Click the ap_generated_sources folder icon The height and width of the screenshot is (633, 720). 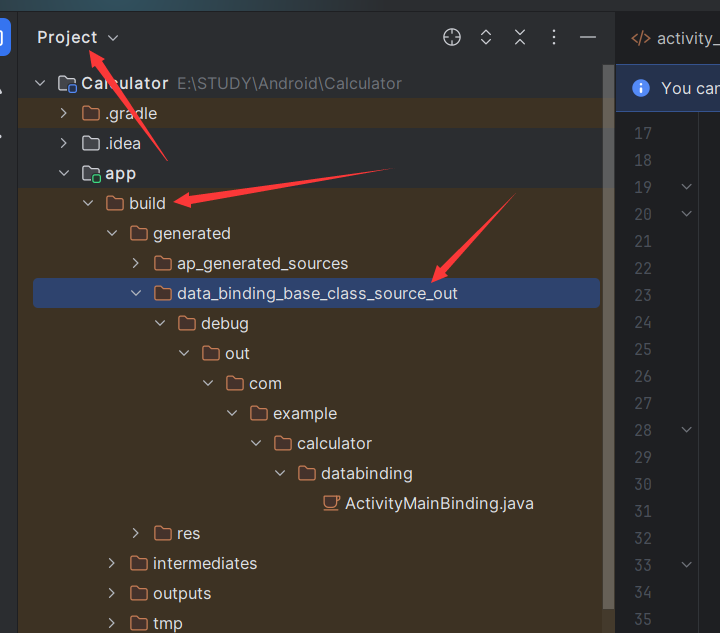(x=163, y=263)
